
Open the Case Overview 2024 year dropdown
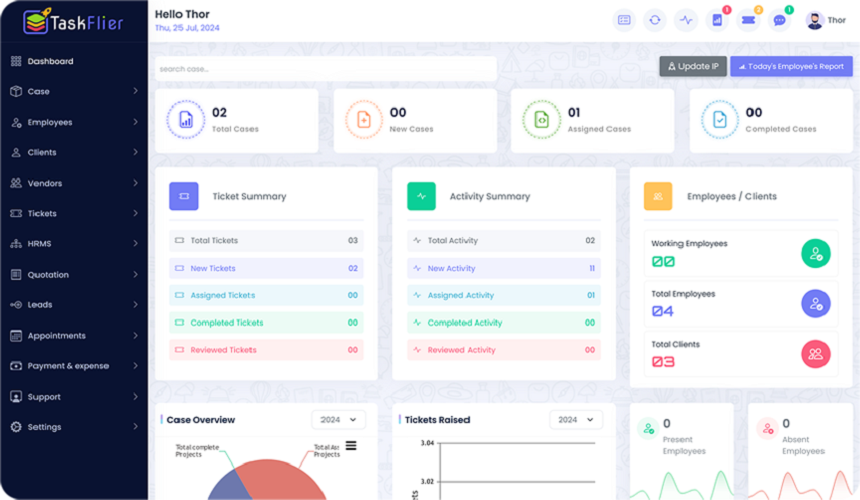338,419
